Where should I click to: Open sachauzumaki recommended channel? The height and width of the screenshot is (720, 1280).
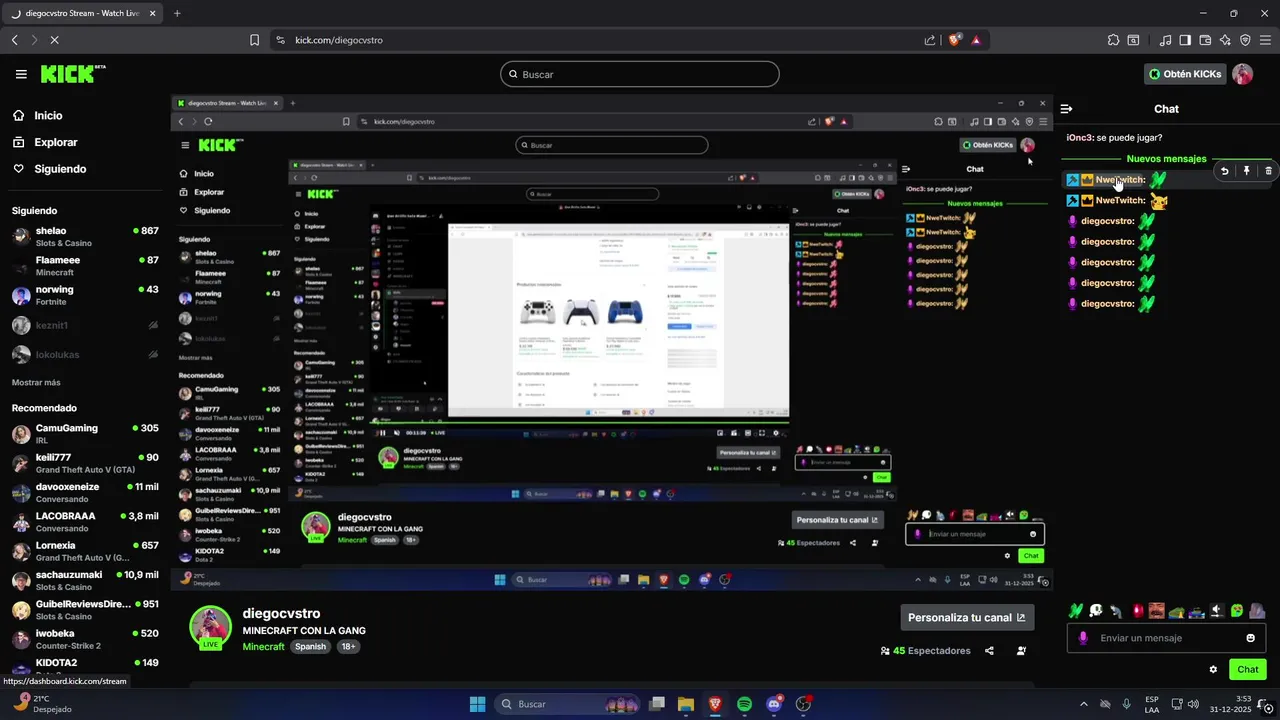click(85, 581)
